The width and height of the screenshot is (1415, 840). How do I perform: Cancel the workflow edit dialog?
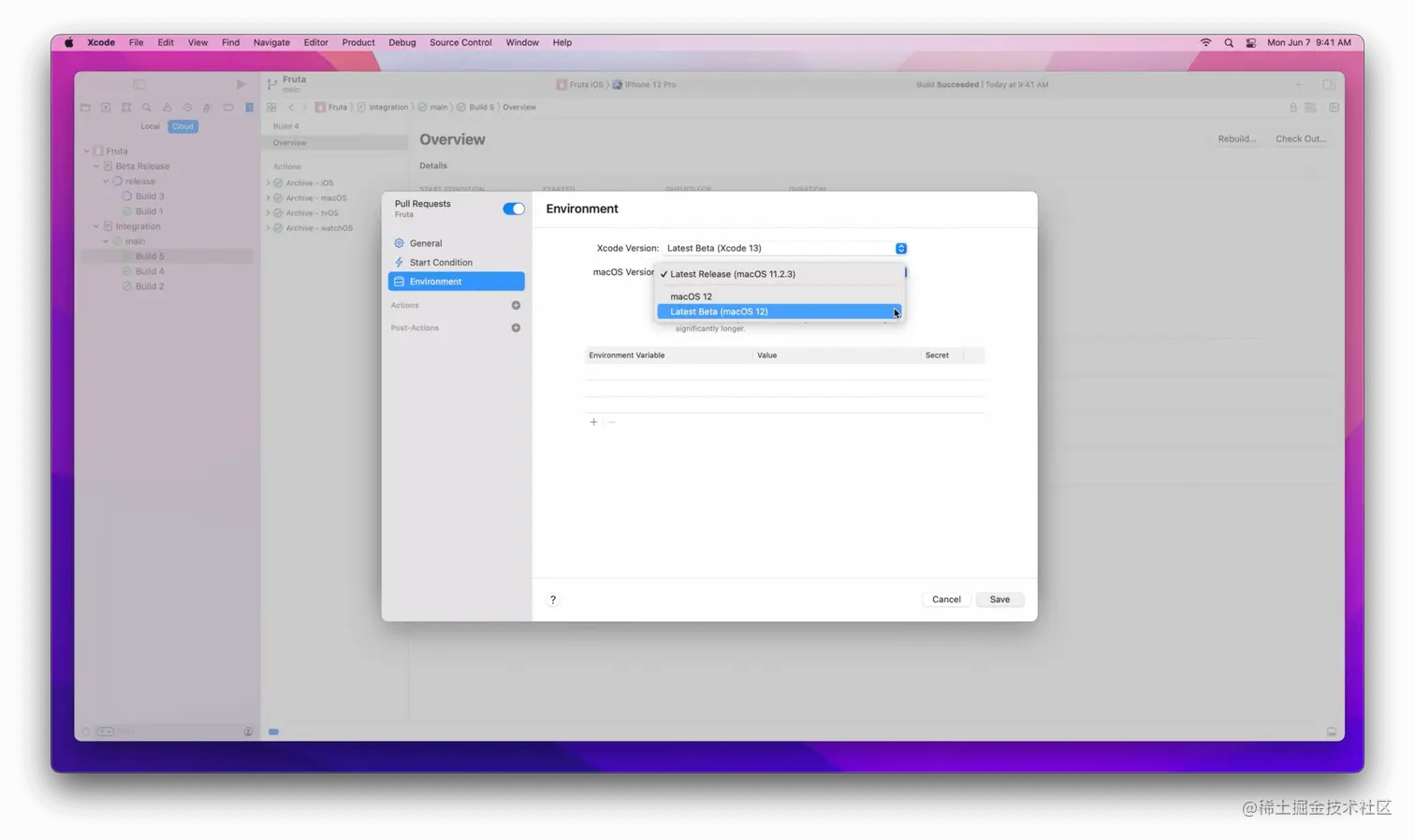click(x=946, y=600)
